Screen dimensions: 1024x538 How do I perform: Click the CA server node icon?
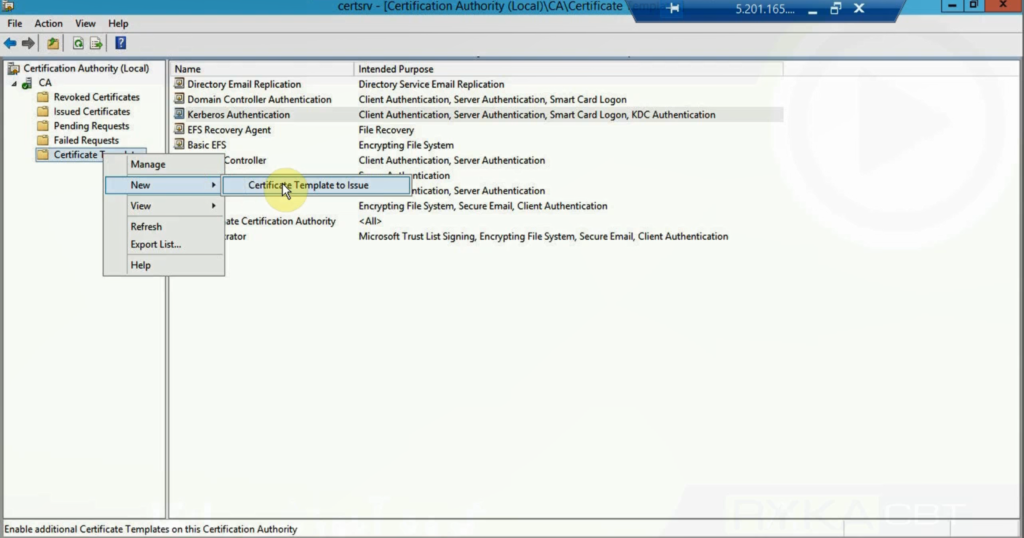pyautogui.click(x=27, y=83)
